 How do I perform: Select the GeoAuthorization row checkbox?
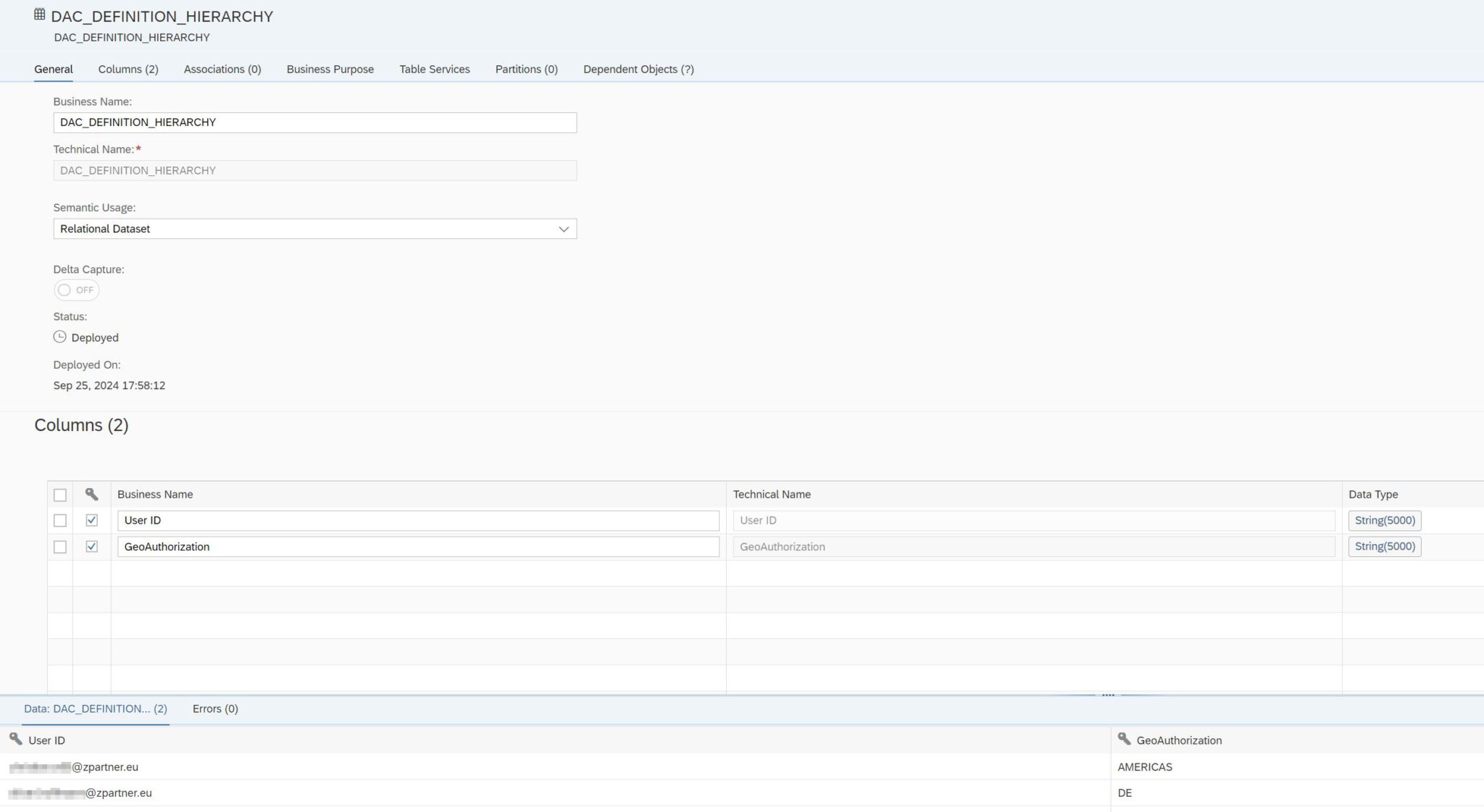60,546
